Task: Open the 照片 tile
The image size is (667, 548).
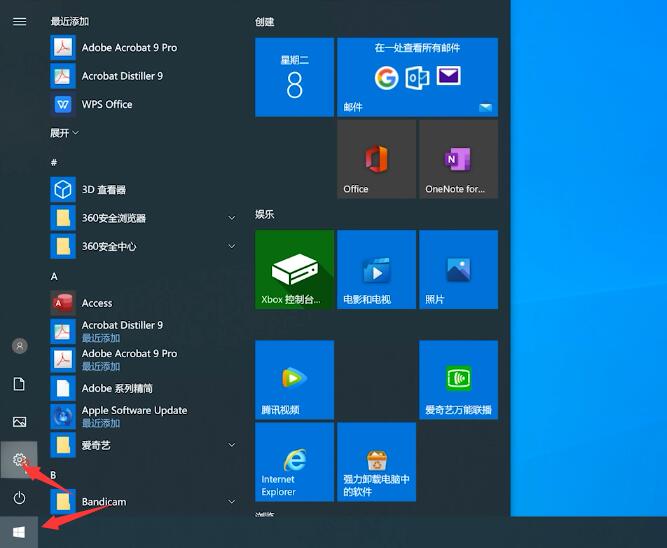Action: point(459,269)
